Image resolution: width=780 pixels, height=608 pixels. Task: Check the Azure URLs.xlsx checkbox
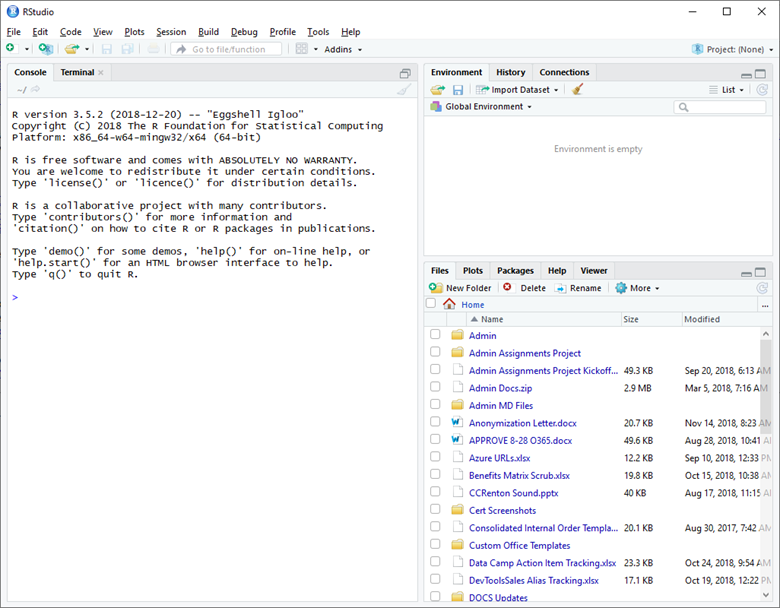(x=435, y=456)
